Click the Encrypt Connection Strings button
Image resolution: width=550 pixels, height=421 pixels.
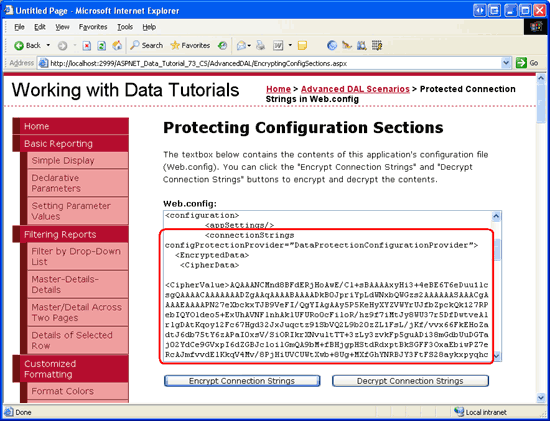click(242, 381)
